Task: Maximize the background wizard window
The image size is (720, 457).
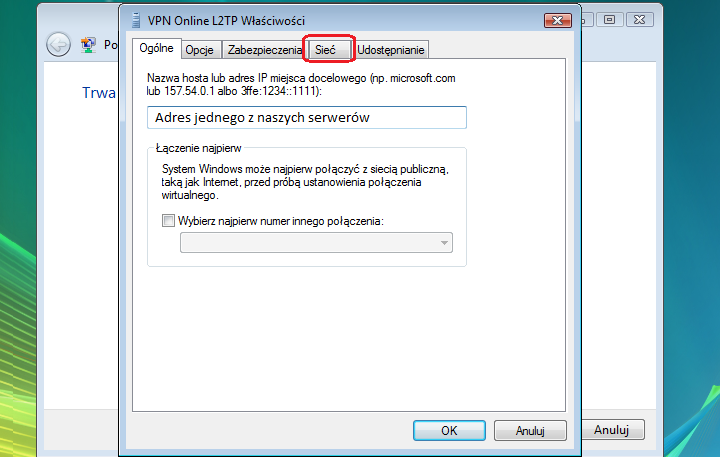Action: 609,20
